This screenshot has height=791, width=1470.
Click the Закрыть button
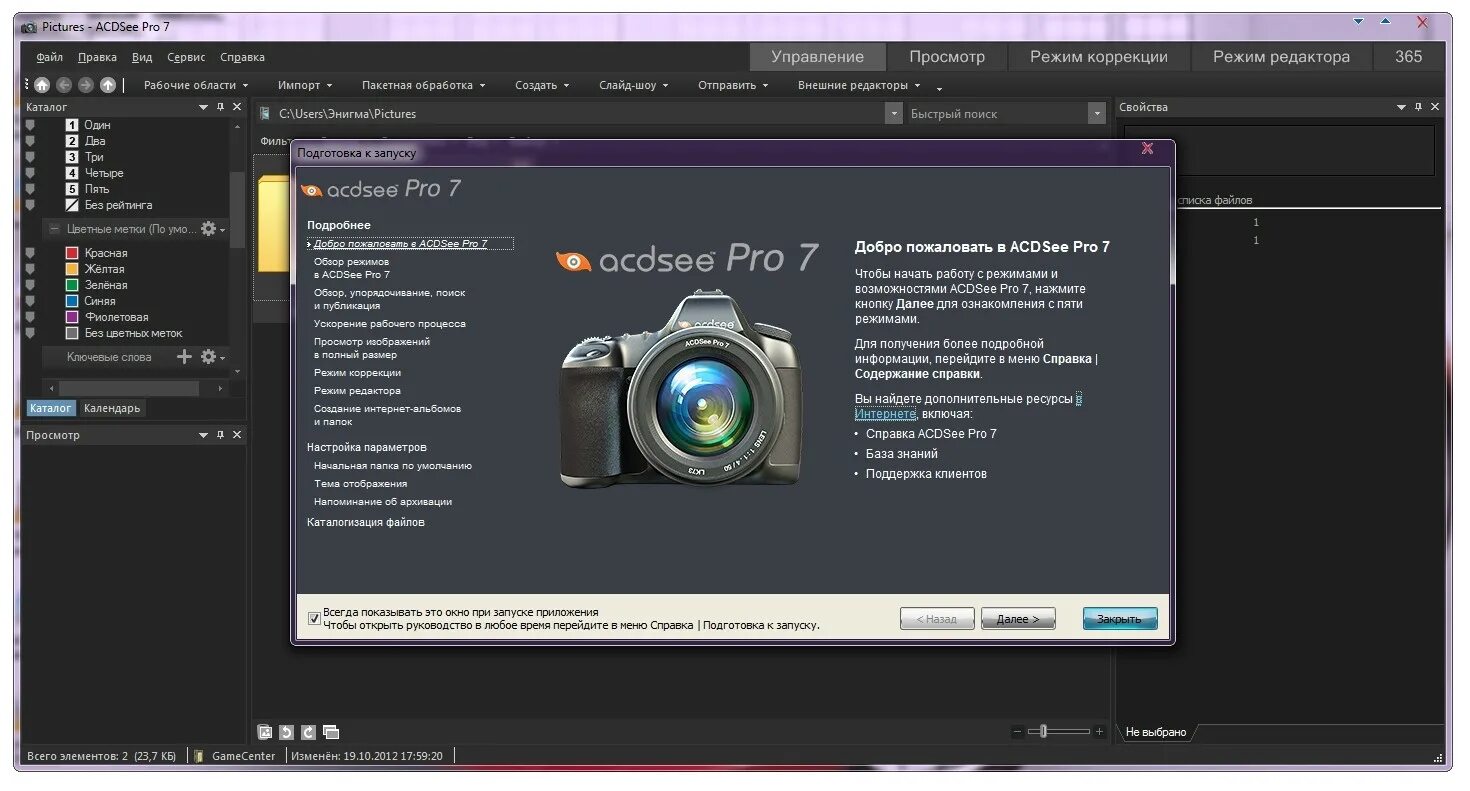pos(1120,619)
